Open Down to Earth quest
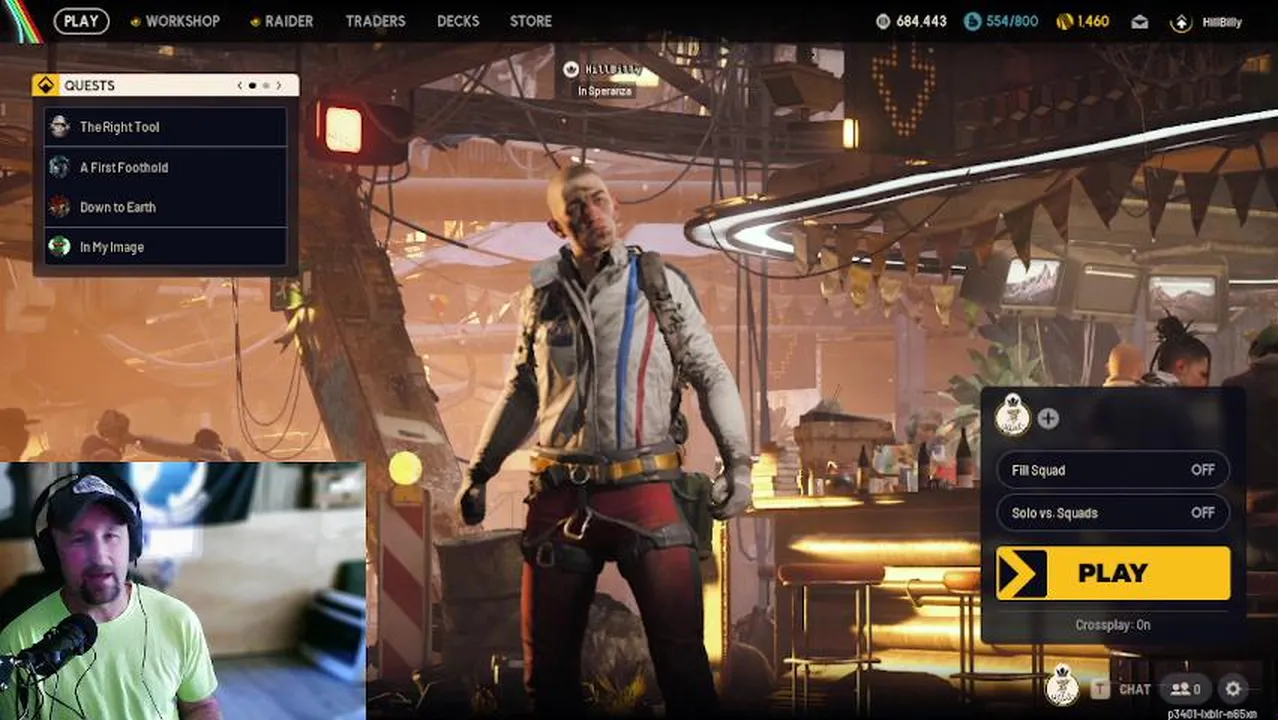The height and width of the screenshot is (720, 1278). click(x=166, y=207)
